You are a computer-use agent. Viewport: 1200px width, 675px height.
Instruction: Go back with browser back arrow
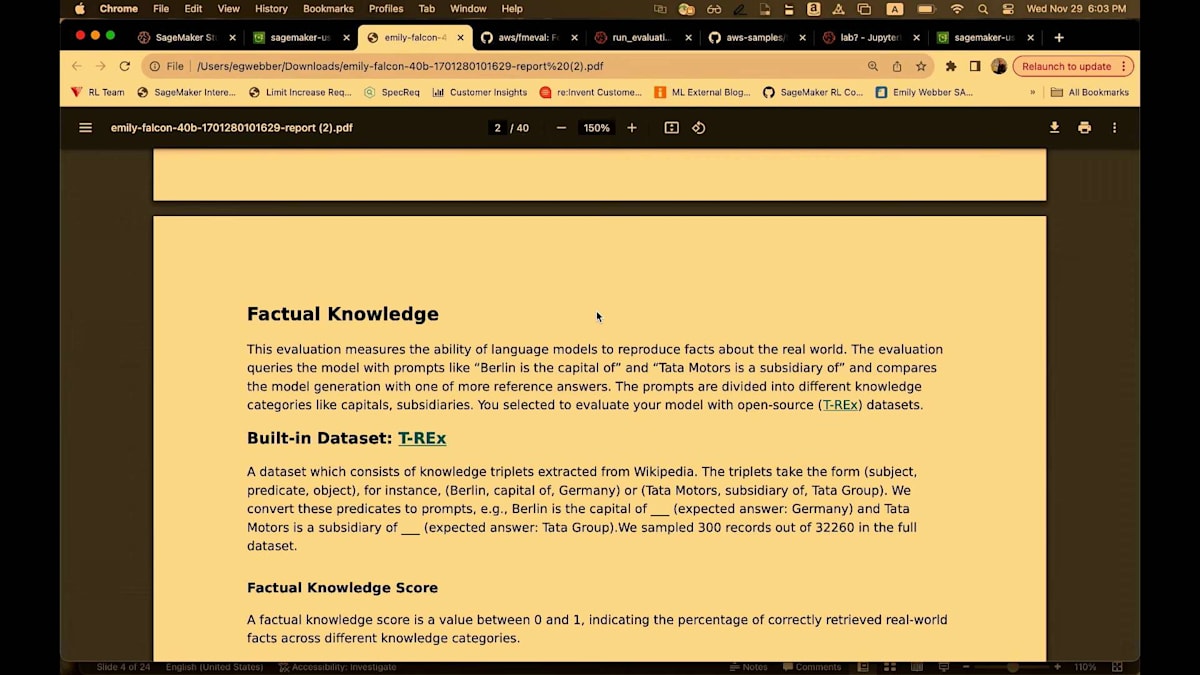click(77, 66)
